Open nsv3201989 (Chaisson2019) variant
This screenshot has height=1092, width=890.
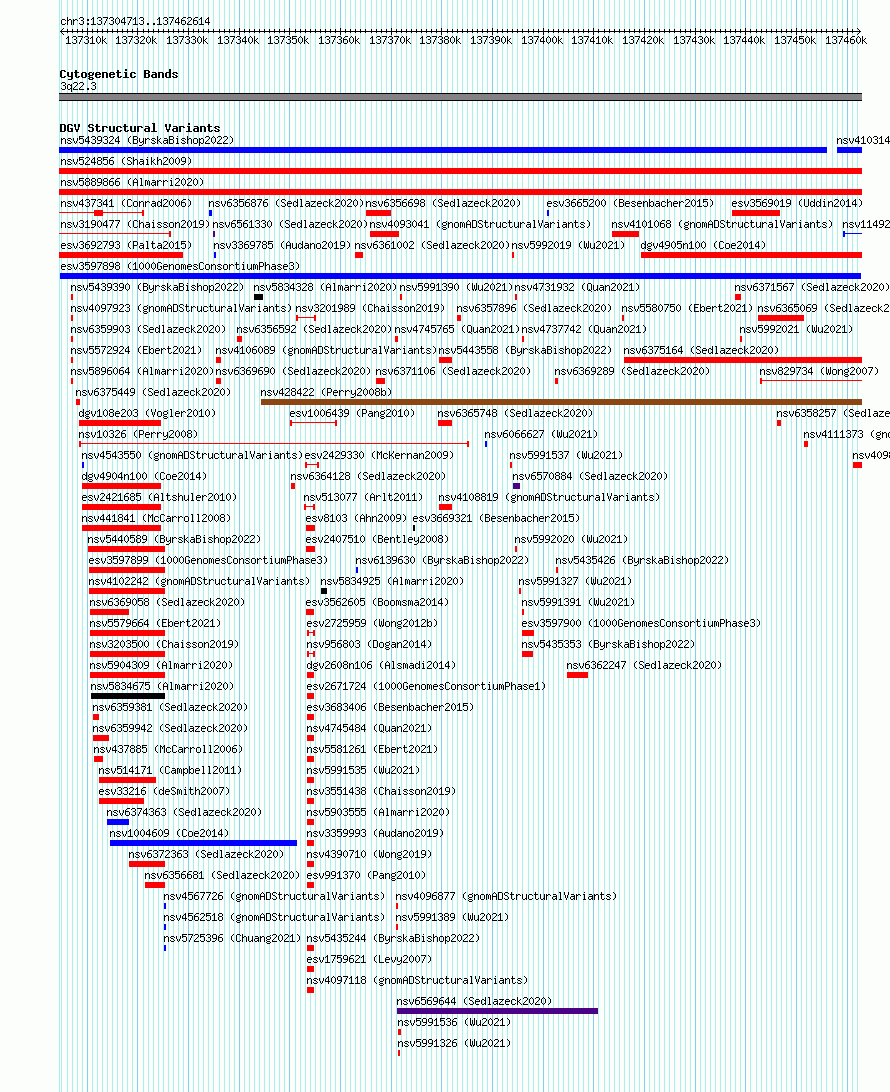point(370,308)
